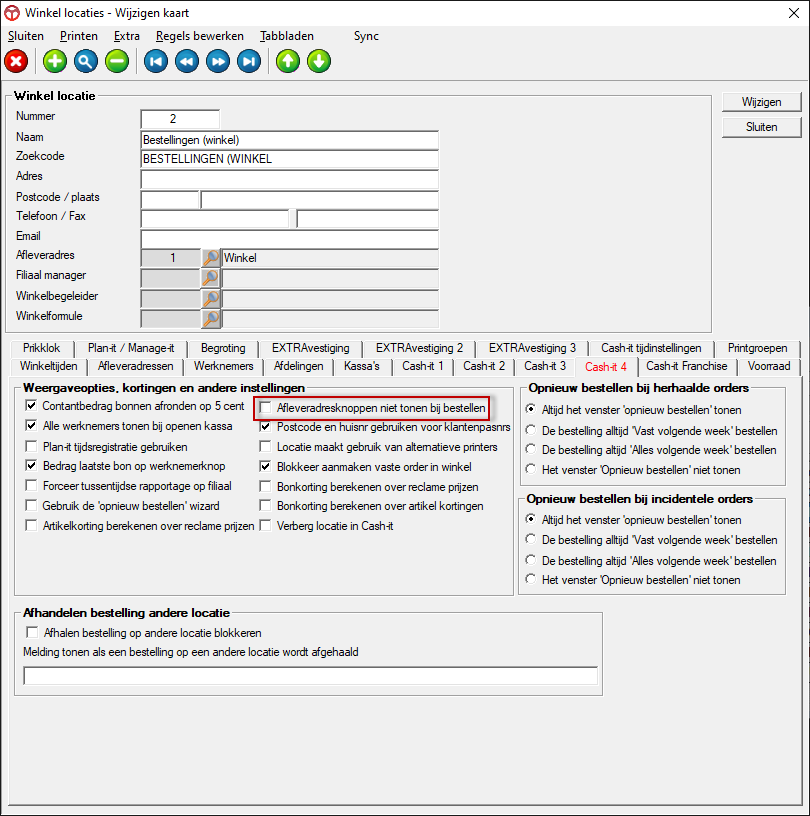810x816 pixels.
Task: Click the app icon in title bar
Action: [12, 13]
